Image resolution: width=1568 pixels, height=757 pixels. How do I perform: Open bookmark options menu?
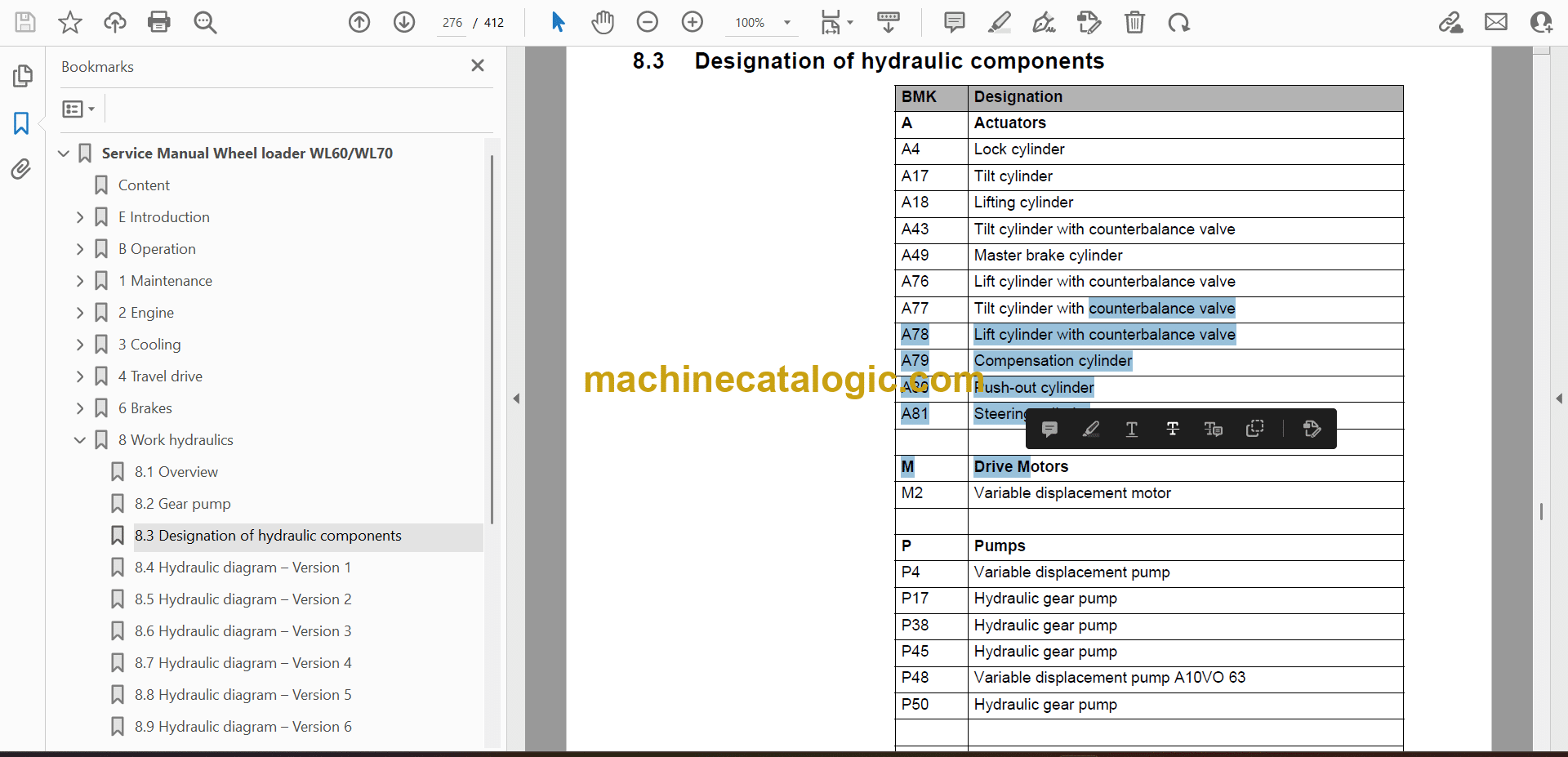78,109
